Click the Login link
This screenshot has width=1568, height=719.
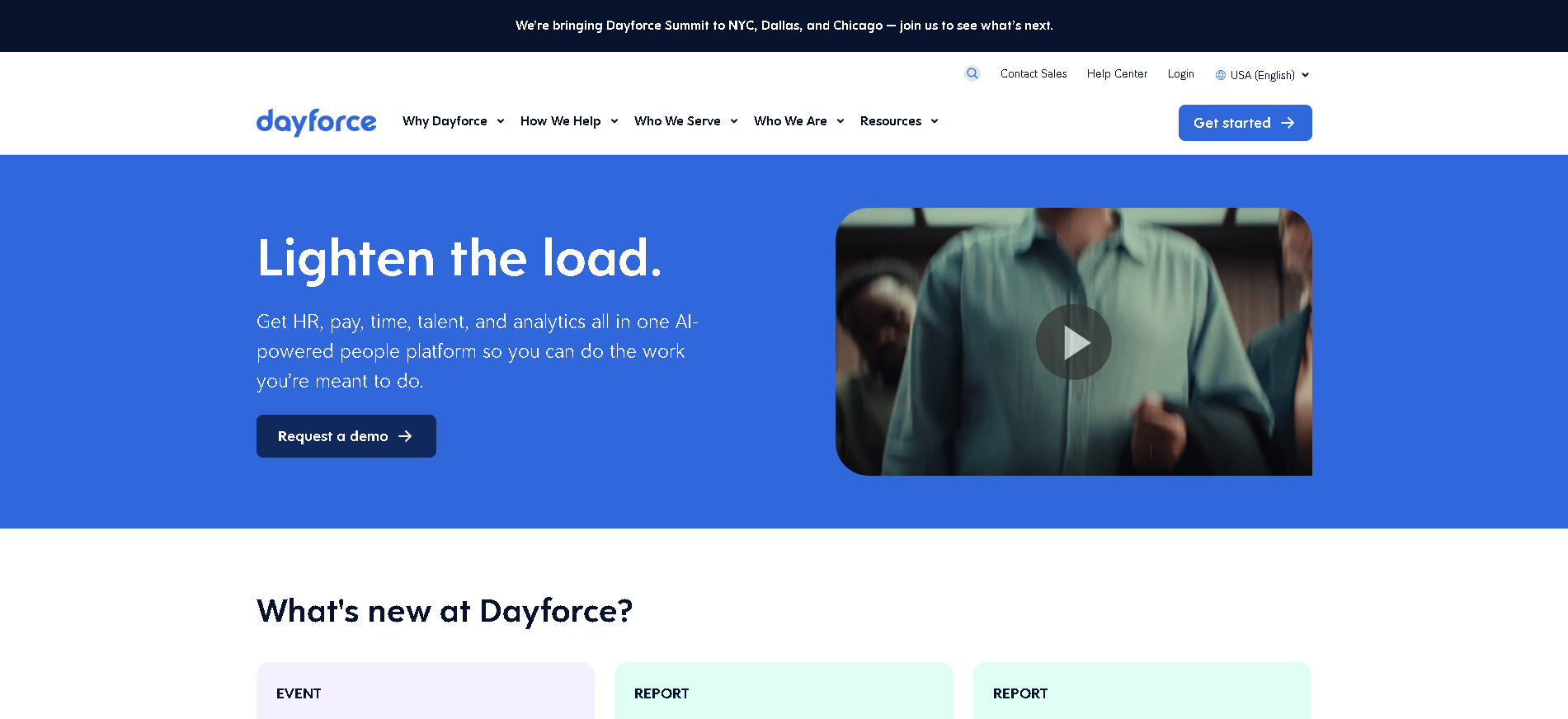1180,74
